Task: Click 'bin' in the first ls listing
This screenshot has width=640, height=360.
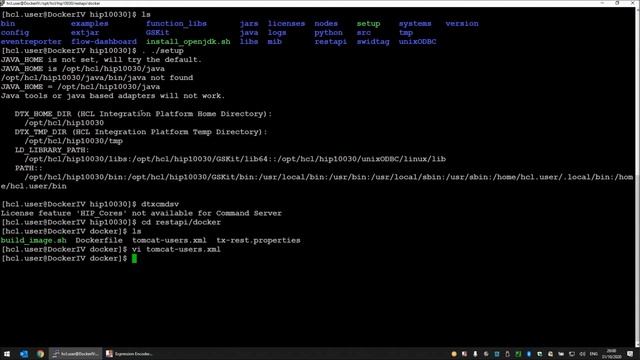Action: (x=8, y=24)
